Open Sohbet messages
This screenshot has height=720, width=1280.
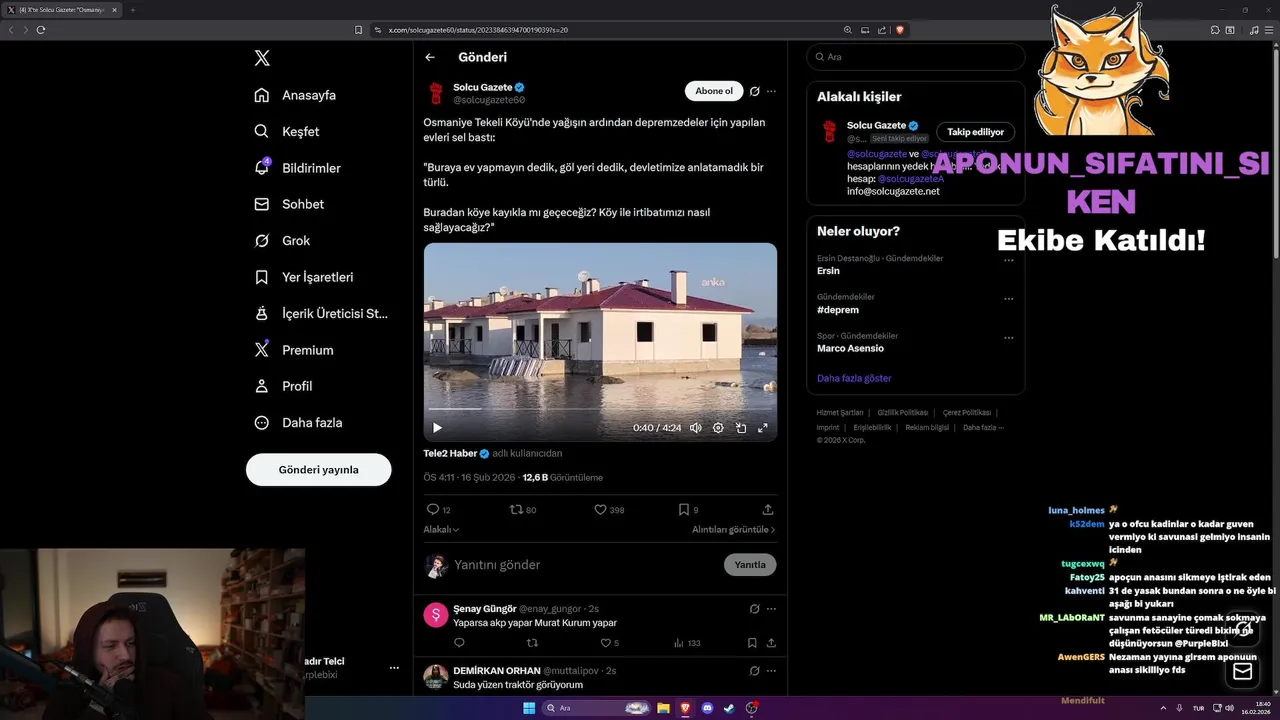[x=289, y=204]
